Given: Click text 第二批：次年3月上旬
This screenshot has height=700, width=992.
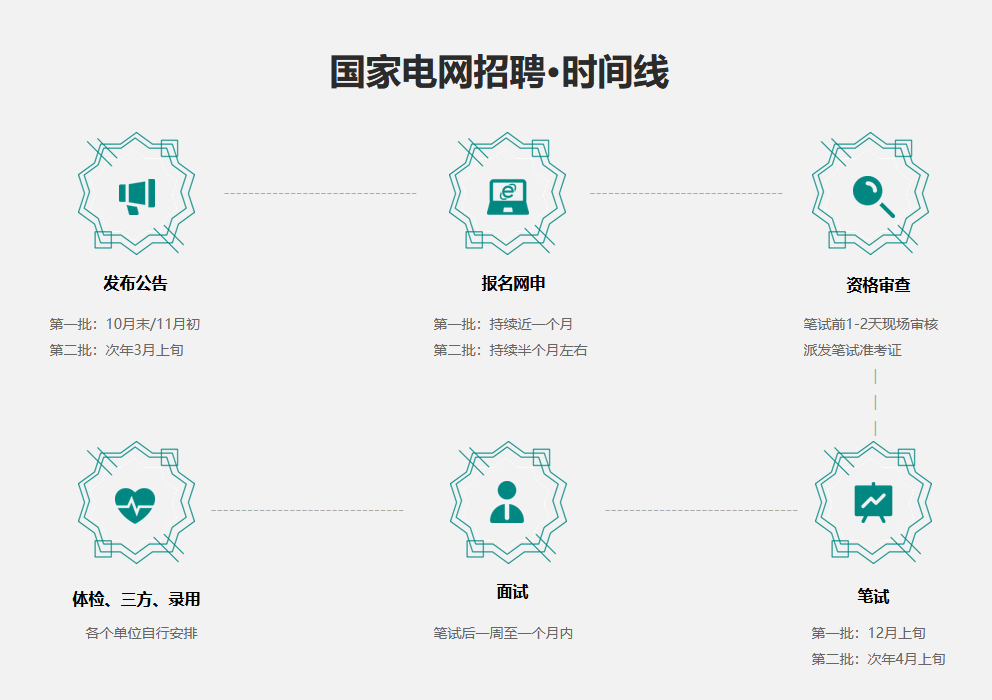Looking at the screenshot, I should [116, 350].
